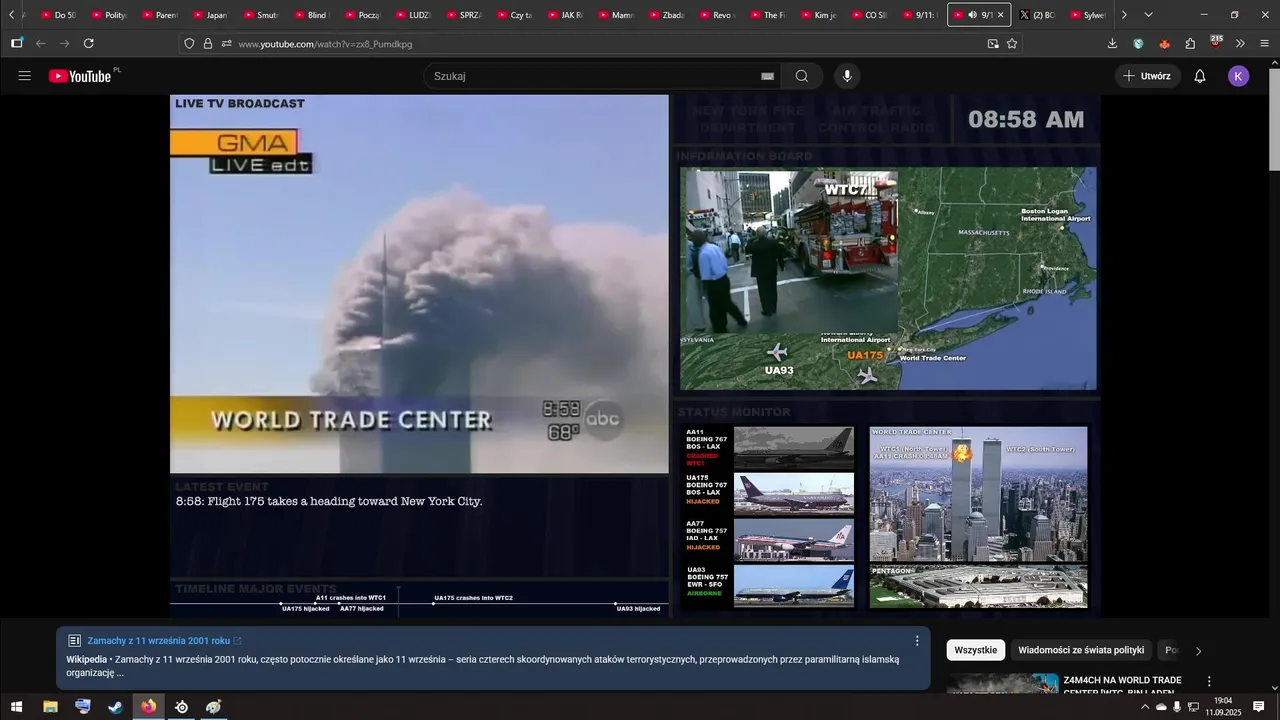This screenshot has height=720, width=1280.
Task: Open the Wikipedia info panel options menu
Action: point(917,641)
